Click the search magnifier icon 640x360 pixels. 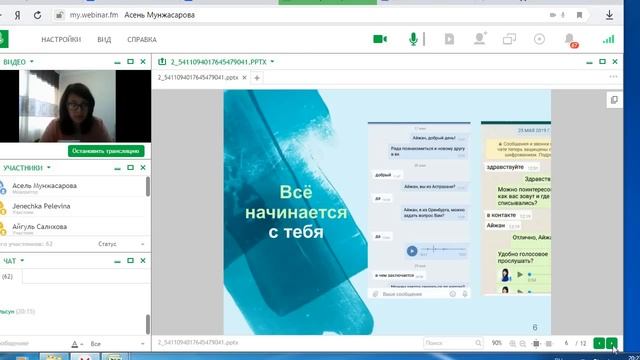[x=478, y=343]
